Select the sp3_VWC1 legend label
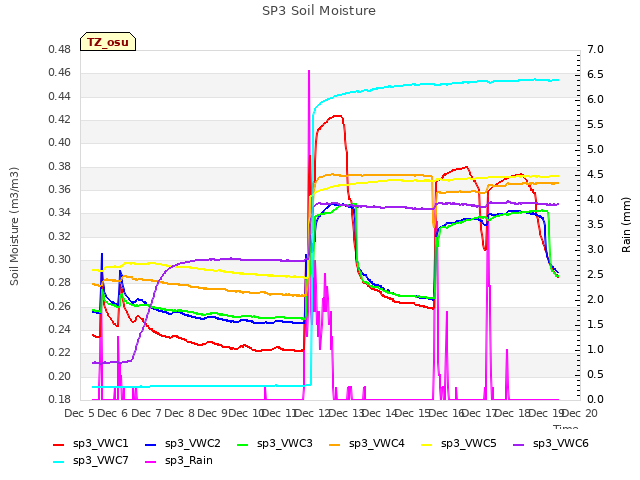 tap(100, 444)
